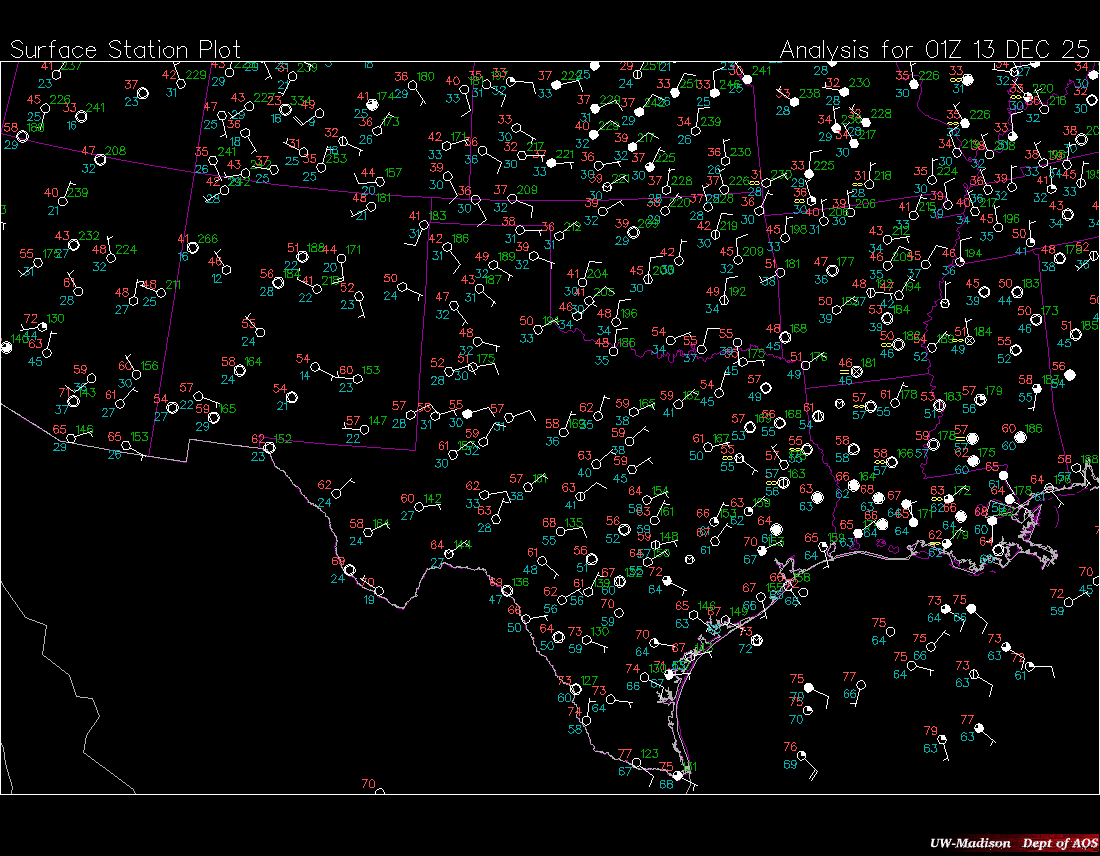The width and height of the screenshot is (1100, 856).
Task: Select filled station circle labeled 41 and 174
Action: pos(372,104)
